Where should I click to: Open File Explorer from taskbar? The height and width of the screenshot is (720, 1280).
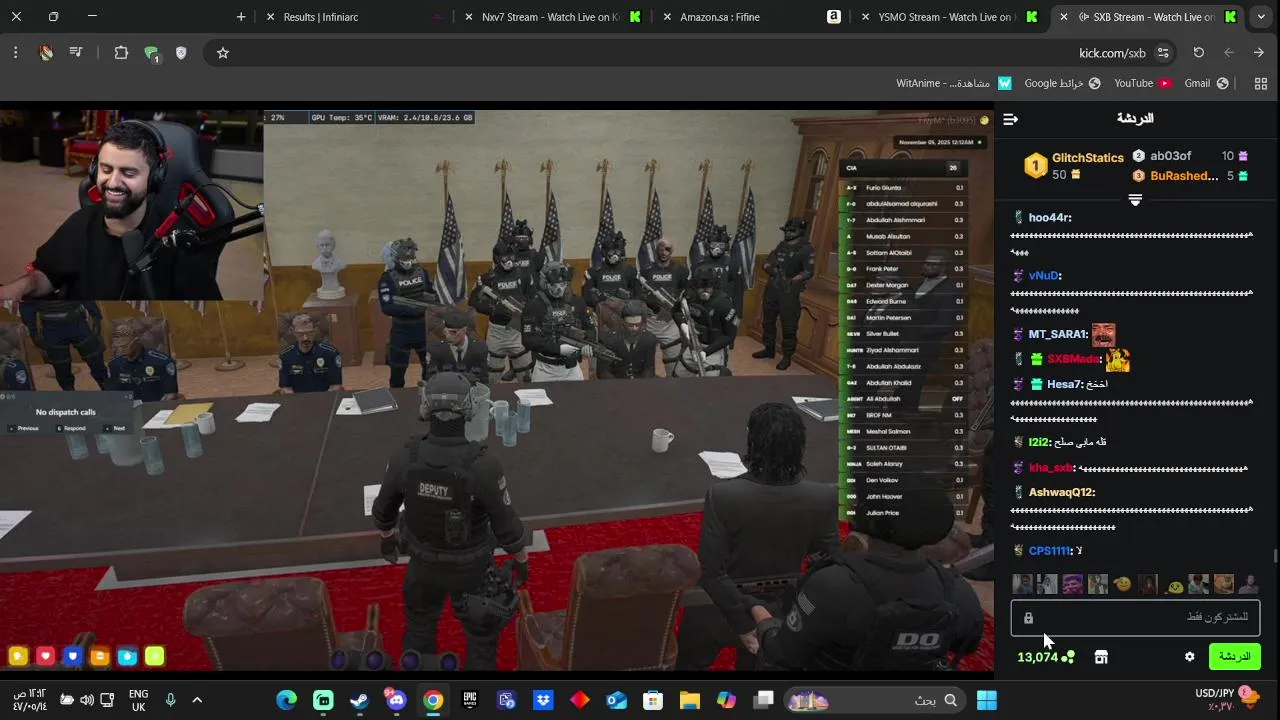690,700
